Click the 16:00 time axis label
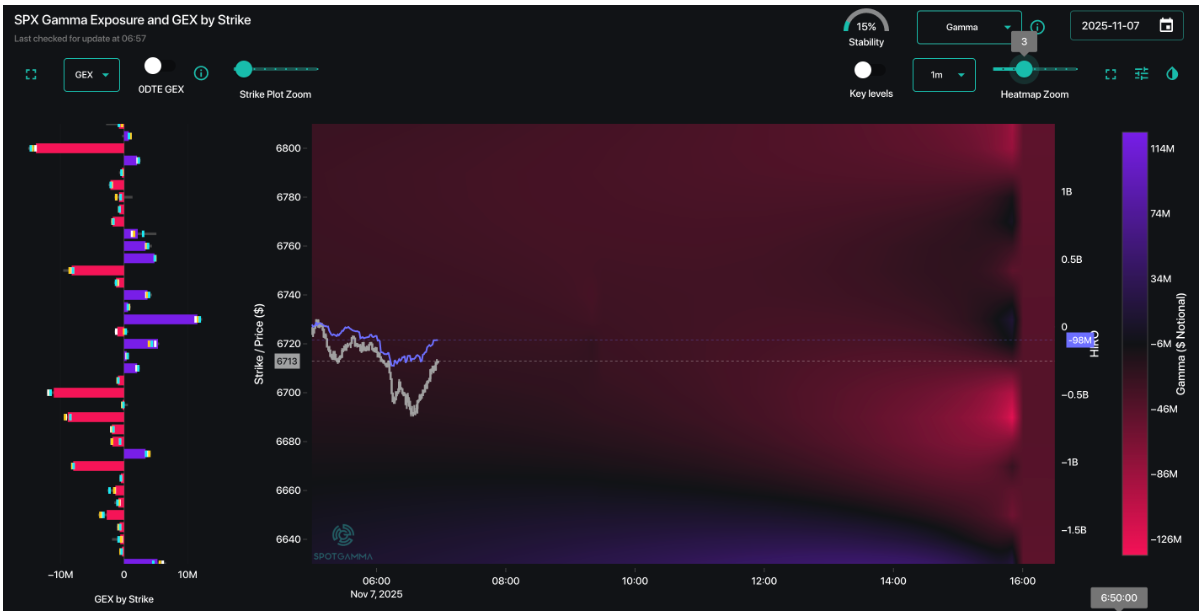The image size is (1201, 615). (1022, 581)
